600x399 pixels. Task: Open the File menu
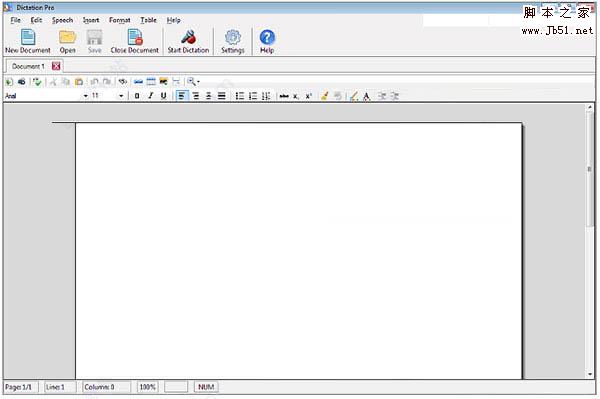click(x=15, y=20)
